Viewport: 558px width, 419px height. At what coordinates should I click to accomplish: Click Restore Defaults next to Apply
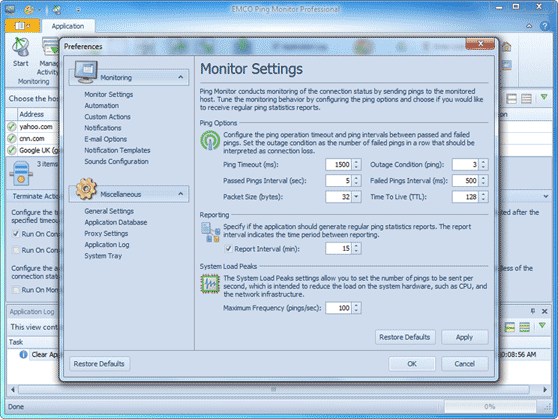click(405, 337)
